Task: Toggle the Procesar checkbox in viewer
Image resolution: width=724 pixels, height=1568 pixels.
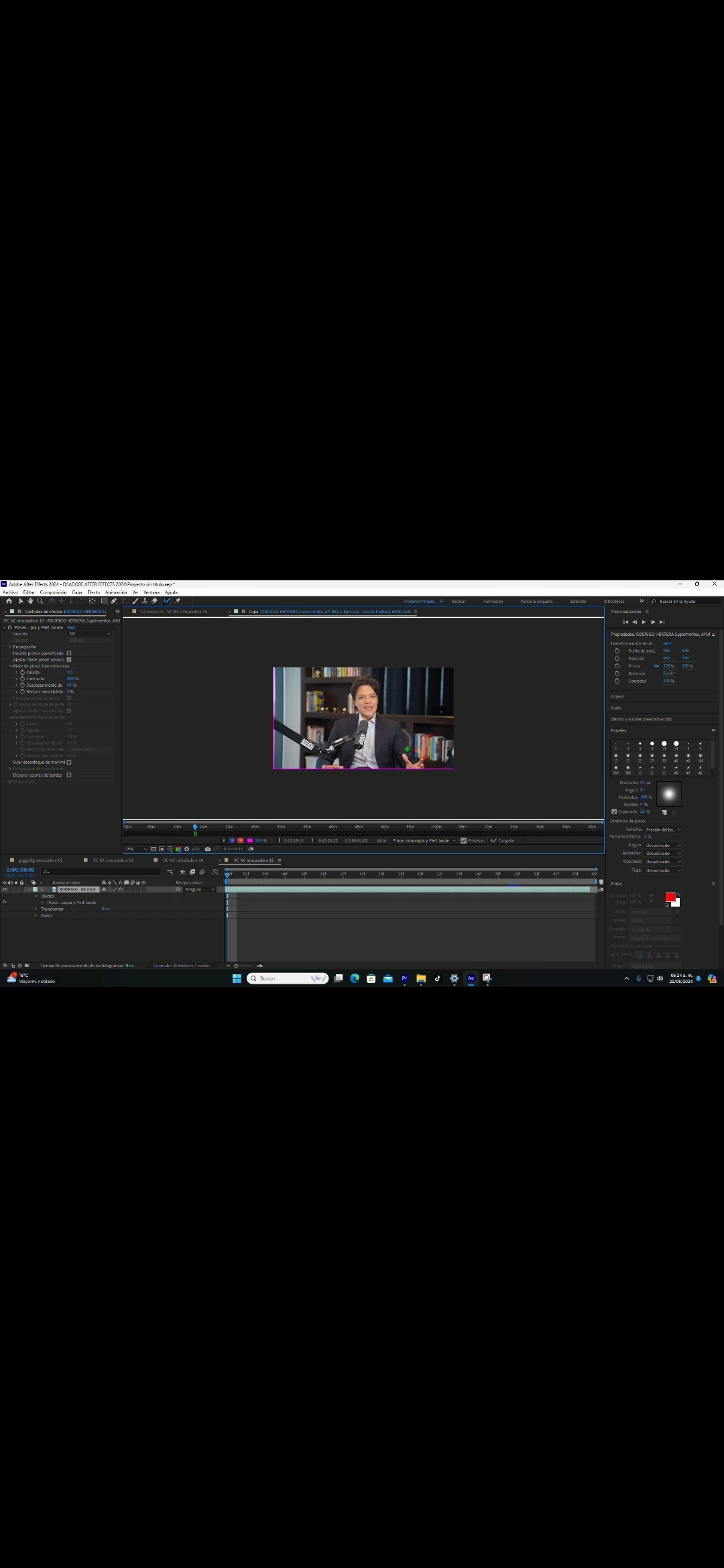Action: point(463,840)
